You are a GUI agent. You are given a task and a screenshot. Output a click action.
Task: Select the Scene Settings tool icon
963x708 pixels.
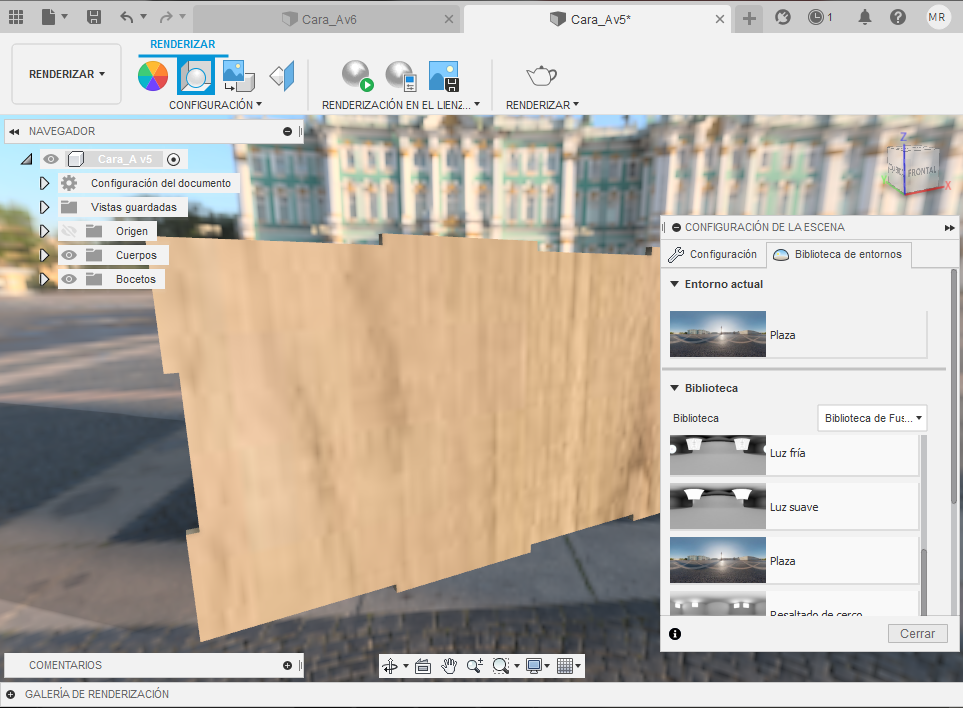pos(196,76)
